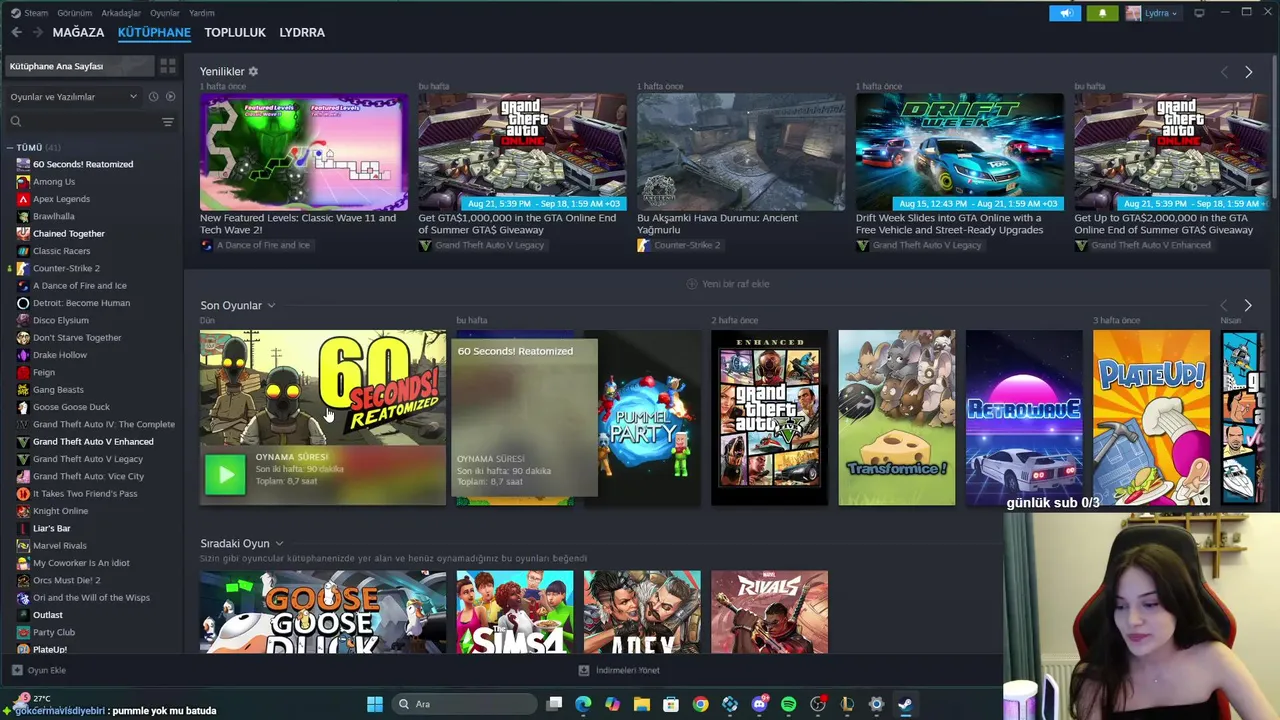Open Windows Start button on taskbar
The image size is (1280, 720).
[x=375, y=704]
